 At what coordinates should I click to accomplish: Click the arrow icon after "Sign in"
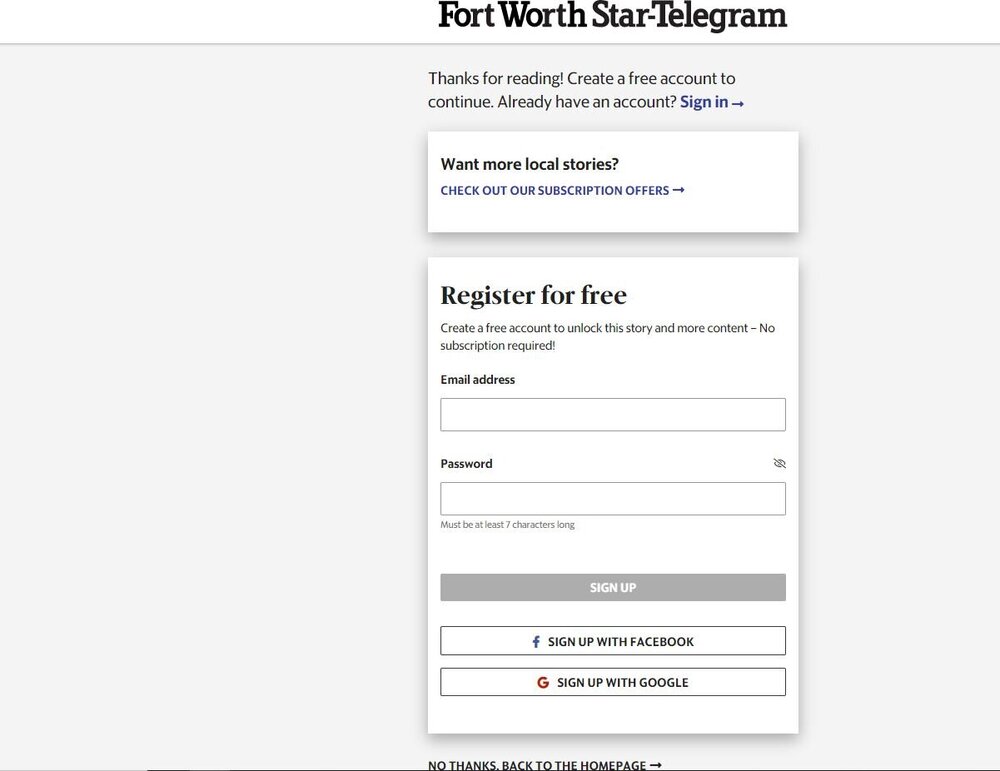coord(739,102)
